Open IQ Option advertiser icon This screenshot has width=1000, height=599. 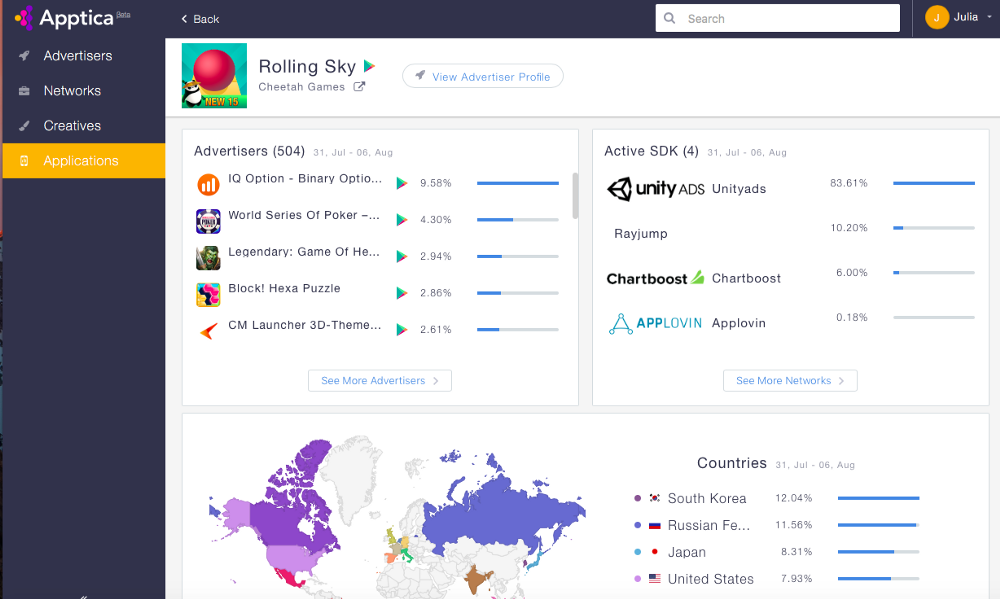click(208, 185)
